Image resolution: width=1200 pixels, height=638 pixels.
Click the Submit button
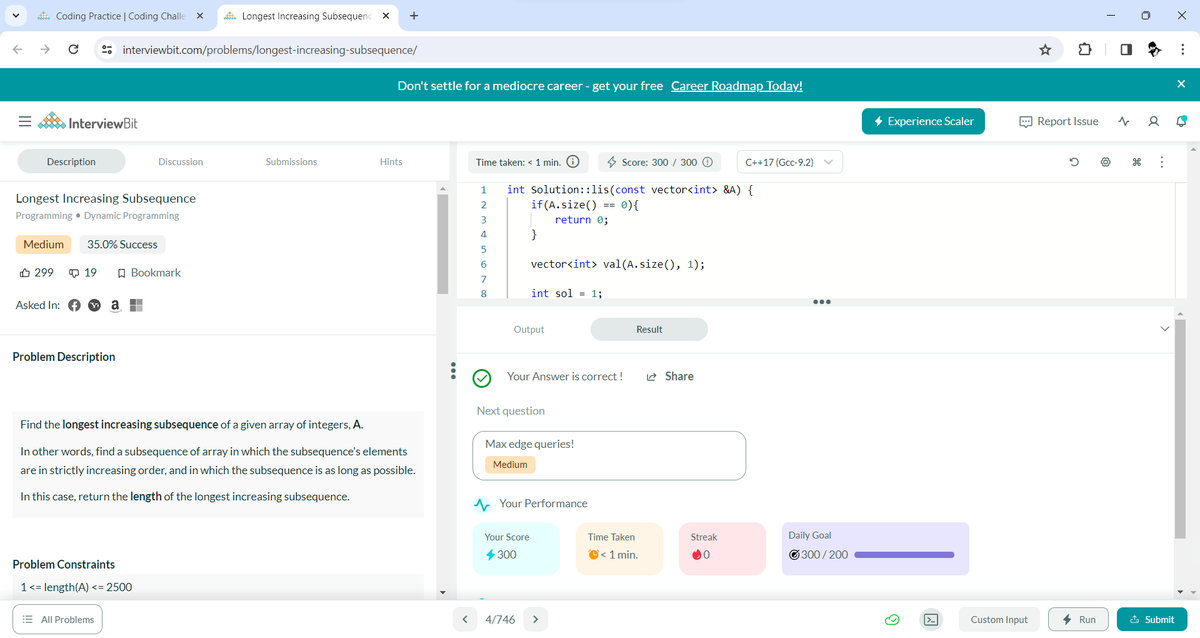[1152, 620]
